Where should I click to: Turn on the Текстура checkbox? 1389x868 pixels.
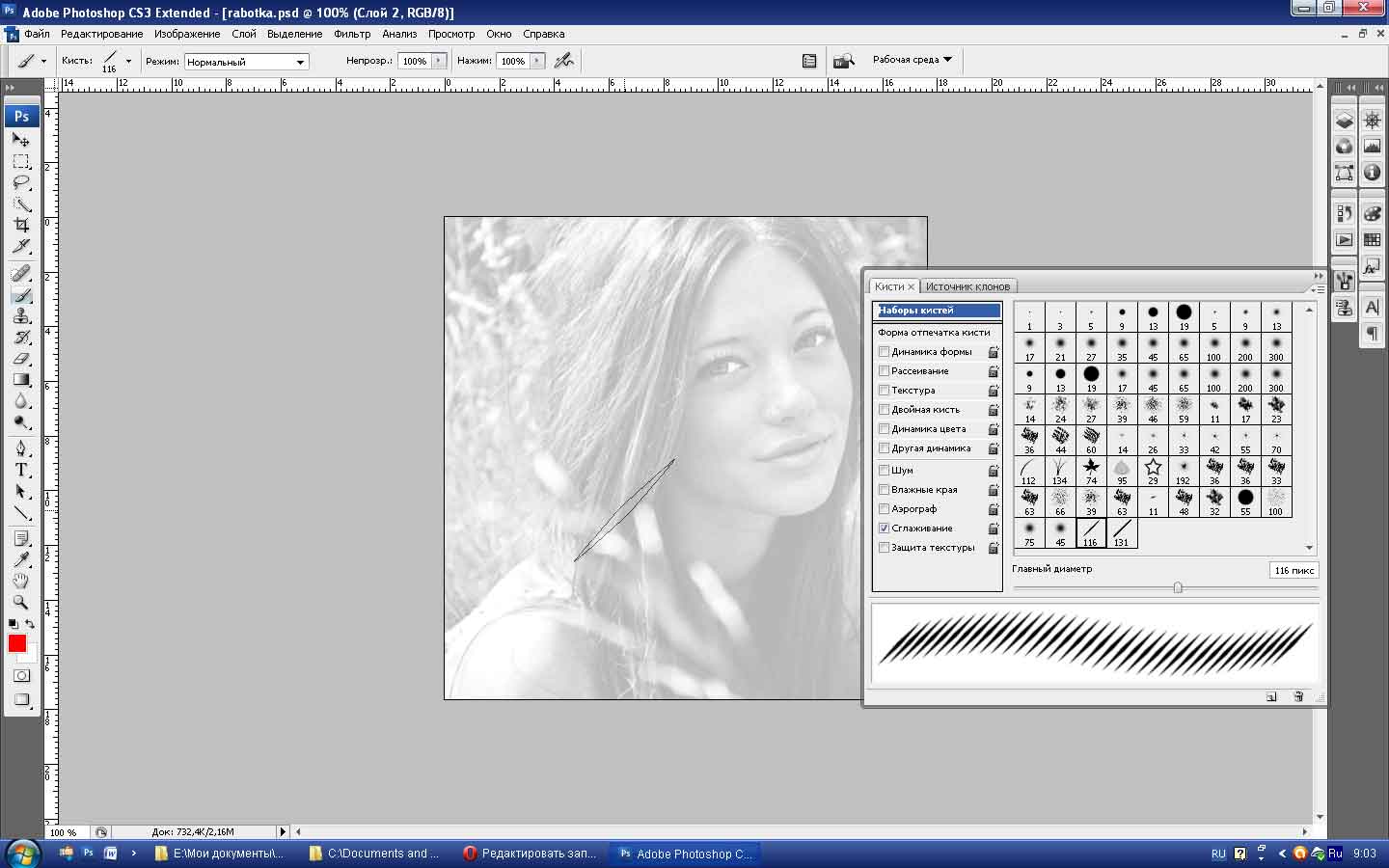pyautogui.click(x=884, y=391)
